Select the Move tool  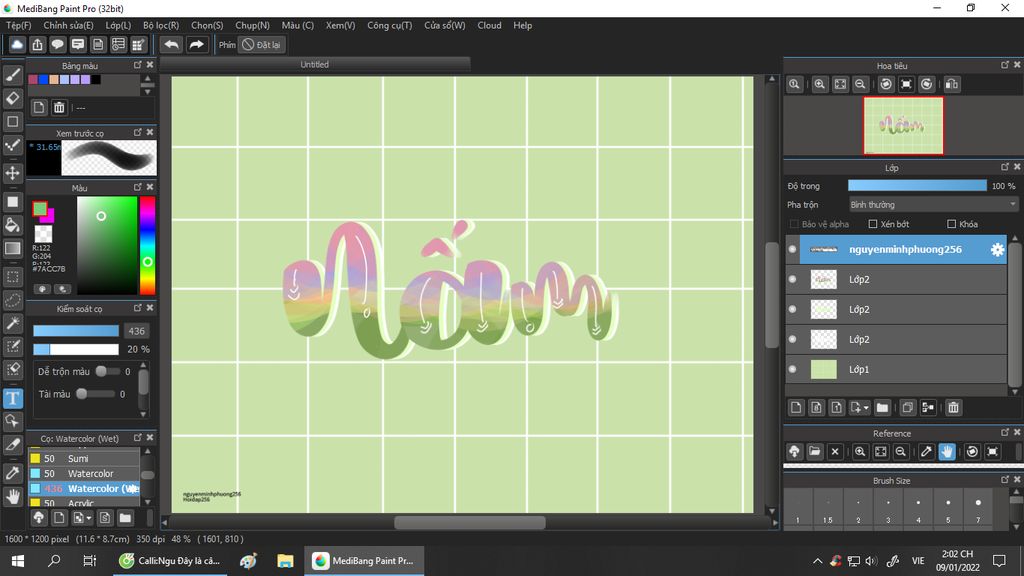point(12,173)
